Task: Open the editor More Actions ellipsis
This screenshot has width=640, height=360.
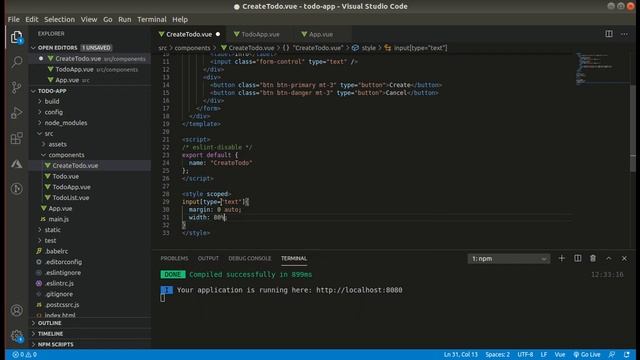Action: tap(624, 34)
